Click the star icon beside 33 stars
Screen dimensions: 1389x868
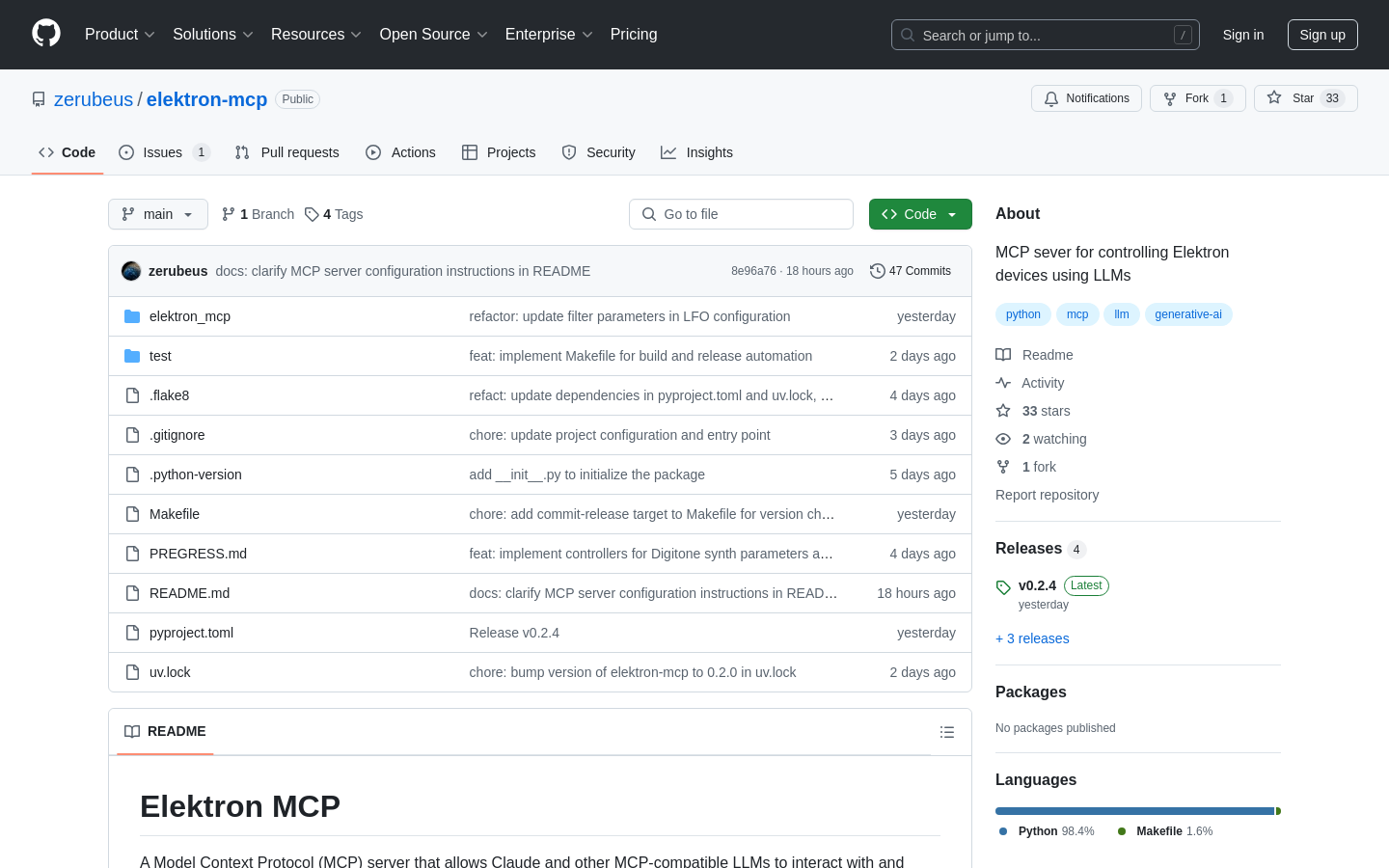1003,411
